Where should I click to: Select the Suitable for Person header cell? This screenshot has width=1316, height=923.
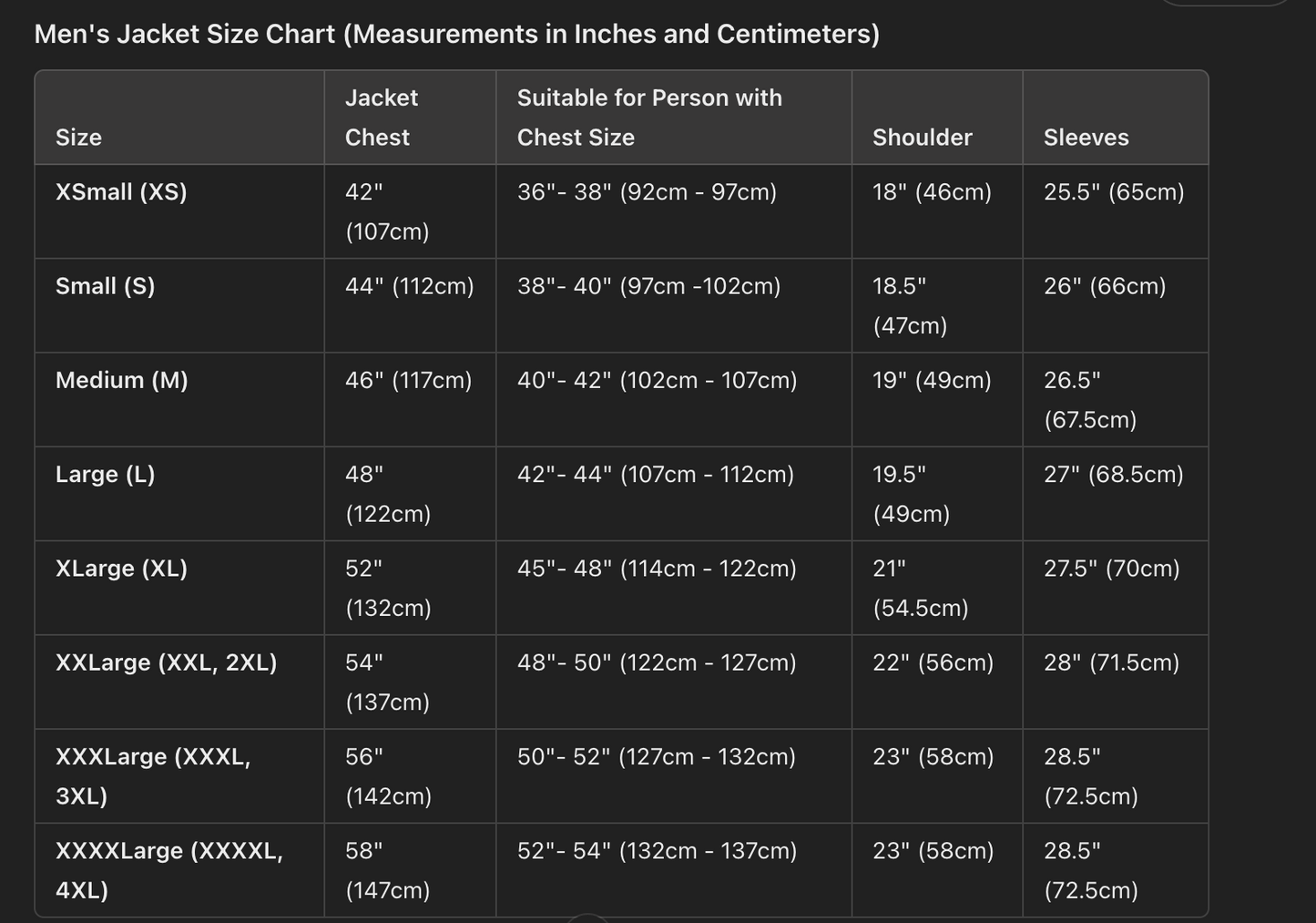tap(648, 118)
